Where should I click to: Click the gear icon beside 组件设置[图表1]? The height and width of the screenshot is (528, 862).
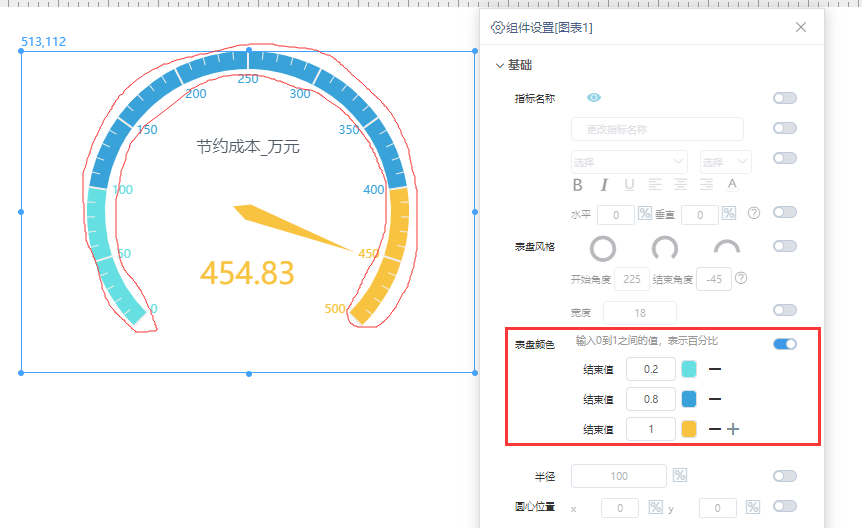click(498, 28)
